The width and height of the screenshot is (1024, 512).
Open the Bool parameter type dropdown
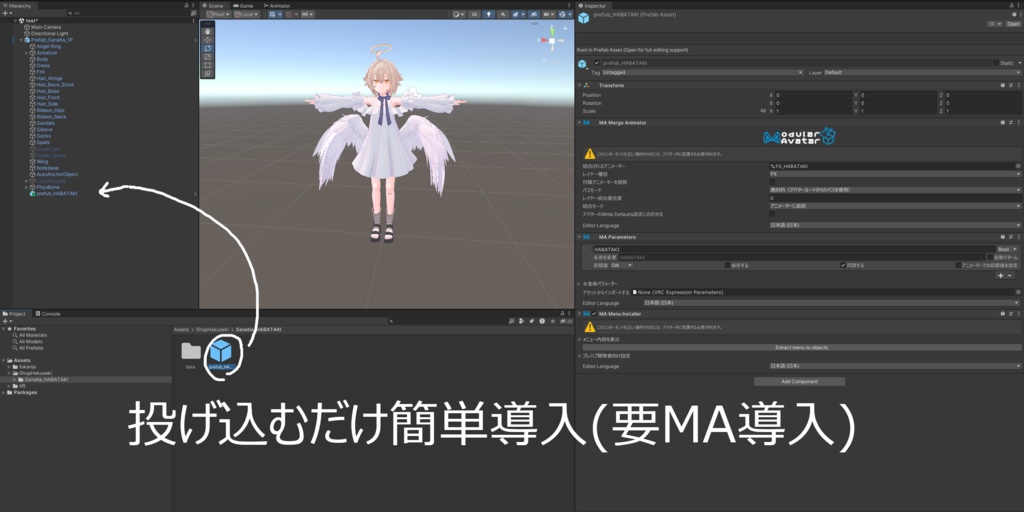[1007, 249]
